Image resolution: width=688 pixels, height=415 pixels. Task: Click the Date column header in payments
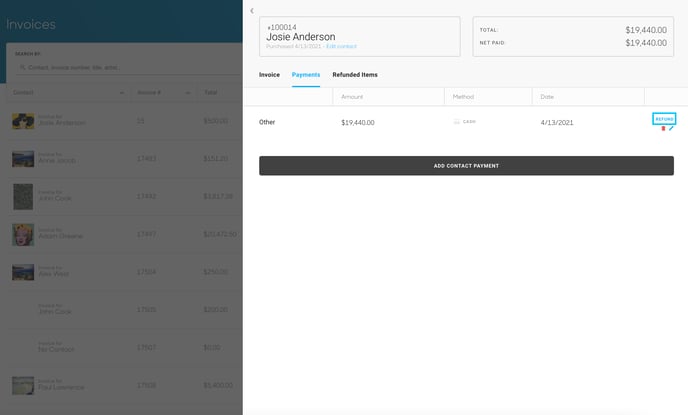click(x=547, y=97)
